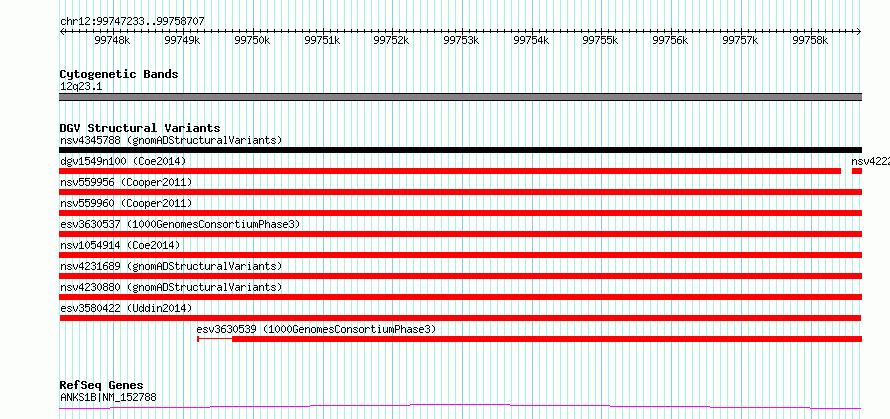Click the 99751k ruler tick label
890x419 pixels.
322,40
